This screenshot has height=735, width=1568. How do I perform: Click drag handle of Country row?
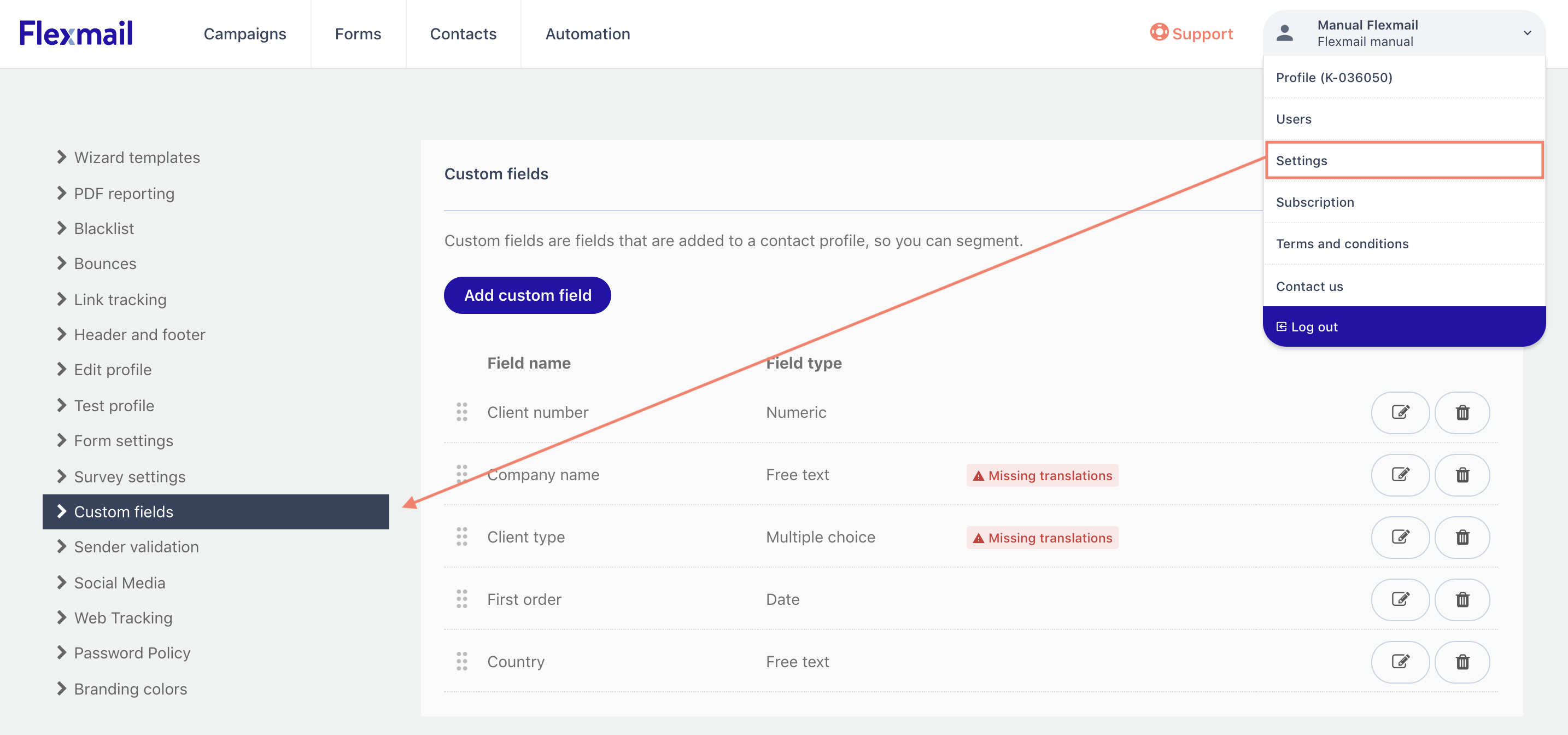[462, 661]
